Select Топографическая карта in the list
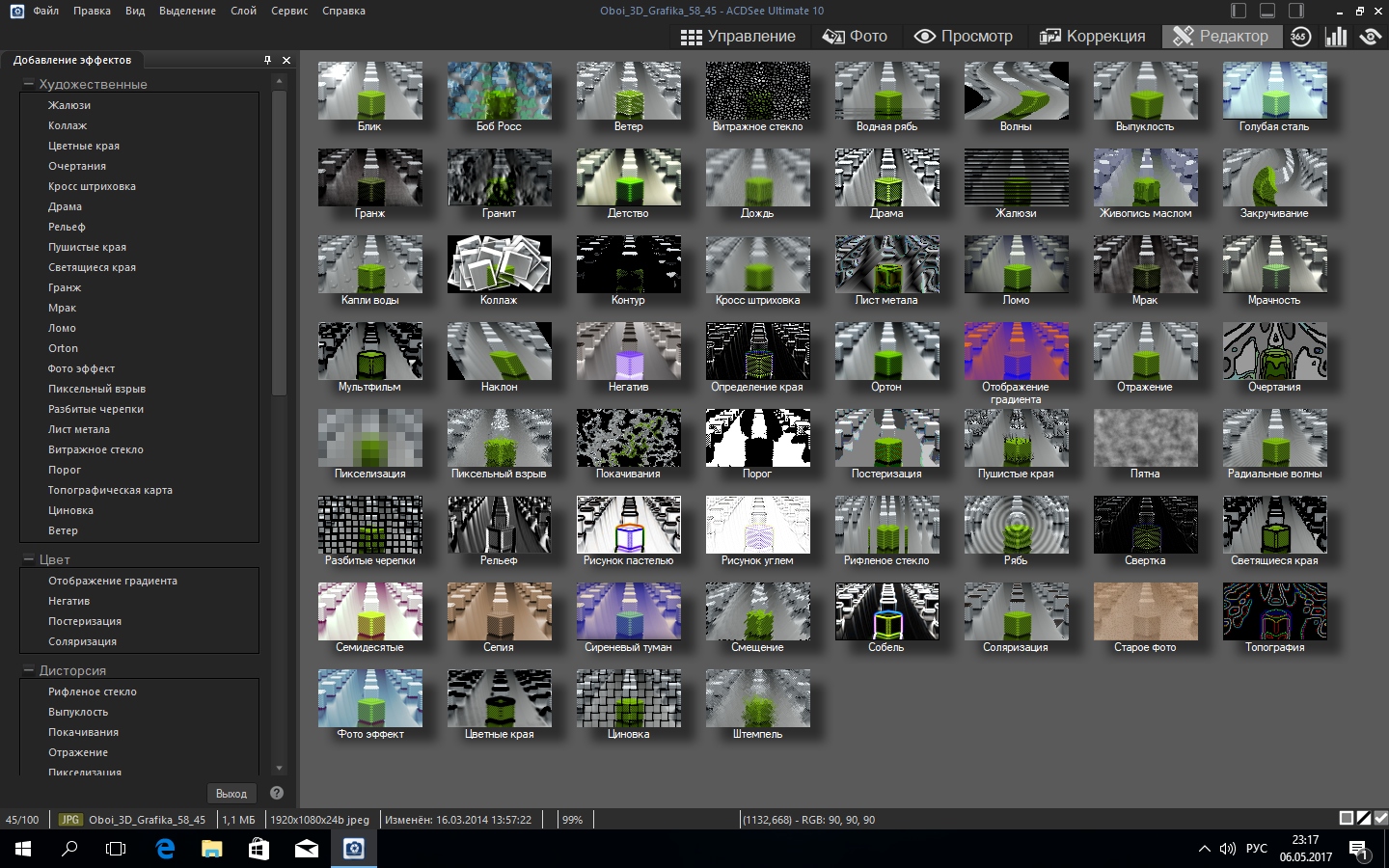 pyautogui.click(x=110, y=490)
